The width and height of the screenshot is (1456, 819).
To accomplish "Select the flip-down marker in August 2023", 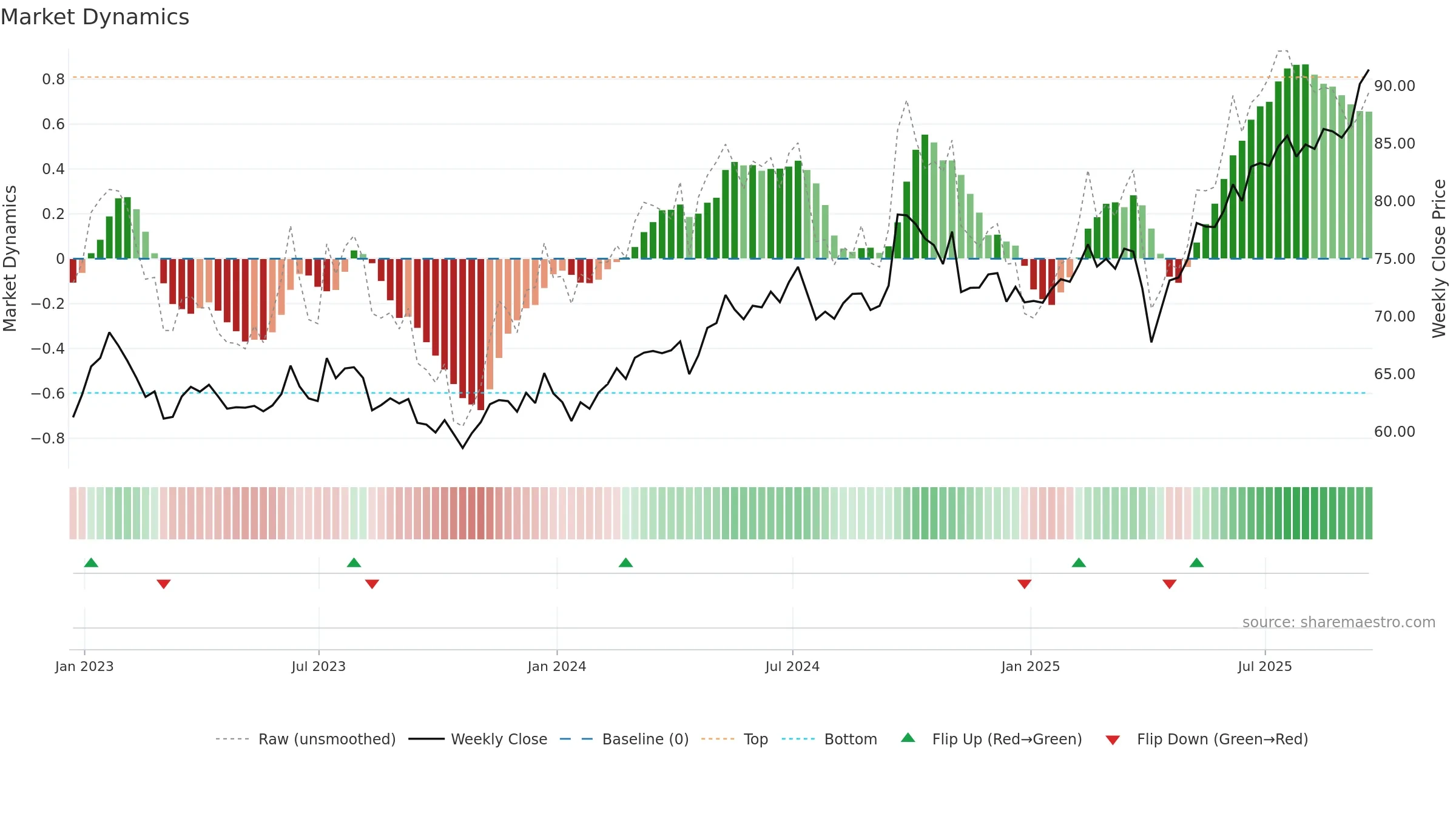I will (x=372, y=584).
